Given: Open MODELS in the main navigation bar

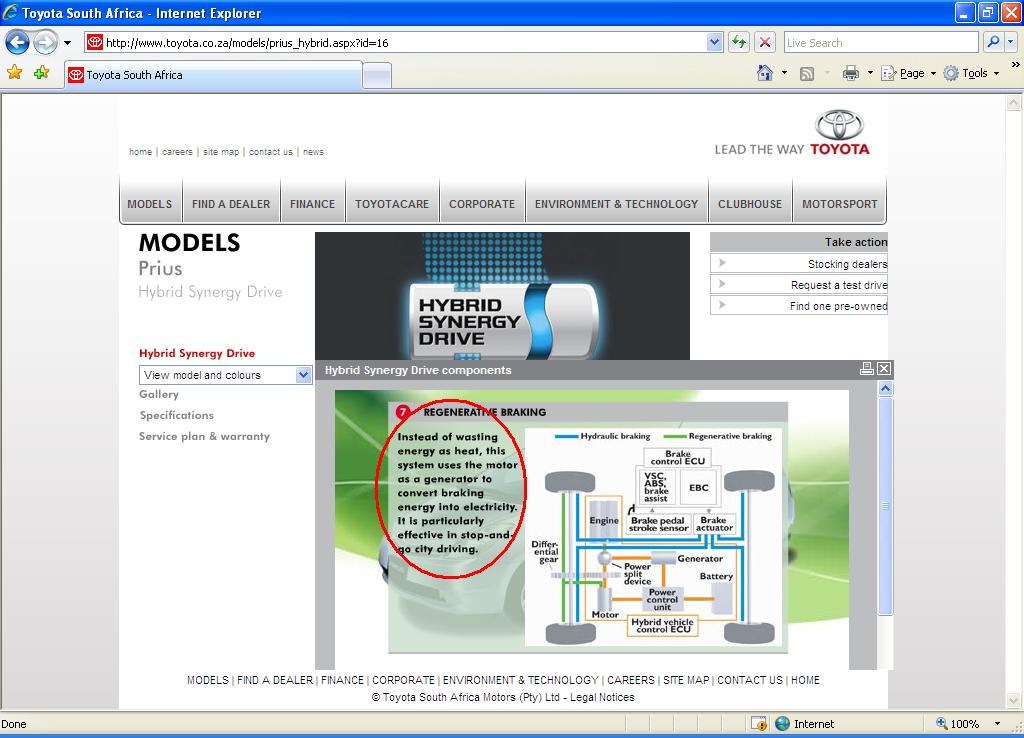Looking at the screenshot, I should pyautogui.click(x=150, y=204).
